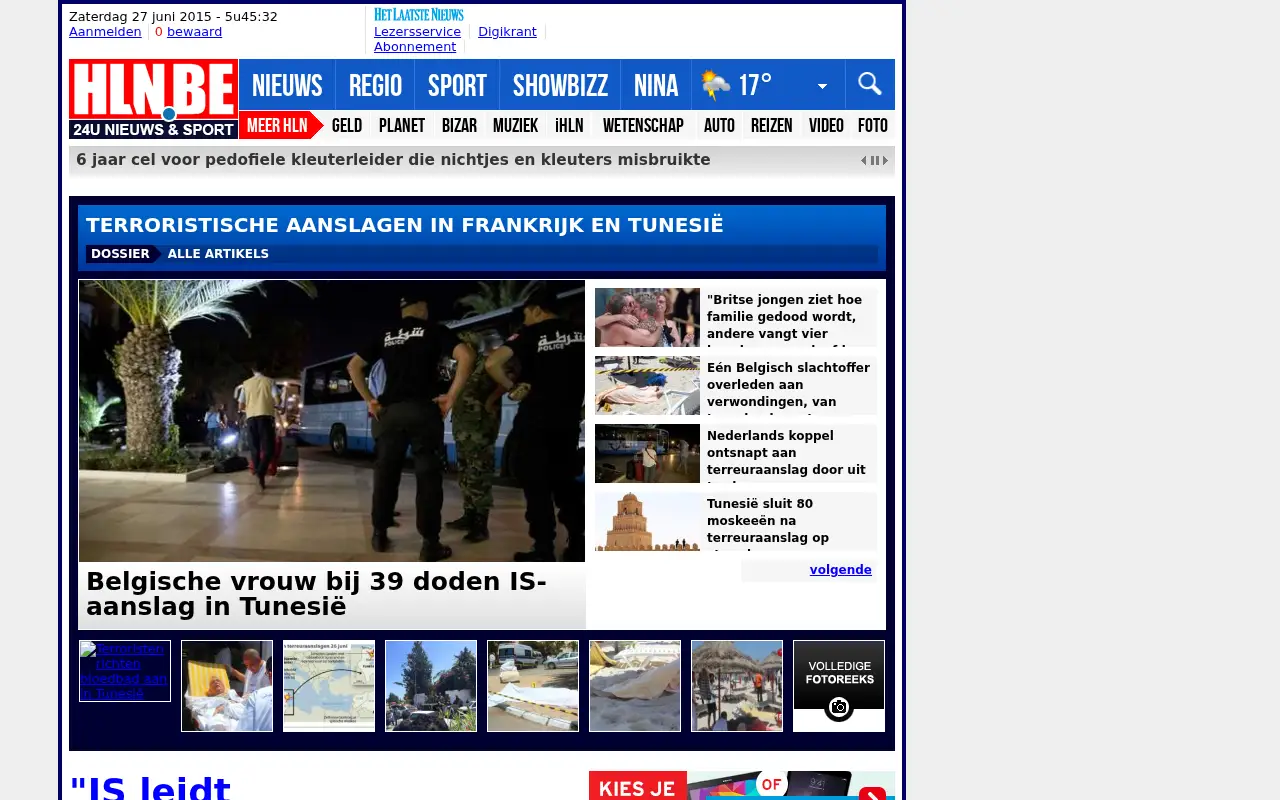Viewport: 1280px width, 800px height.
Task: Click mosque thumbnail beside Tunesië article
Action: pyautogui.click(x=647, y=521)
